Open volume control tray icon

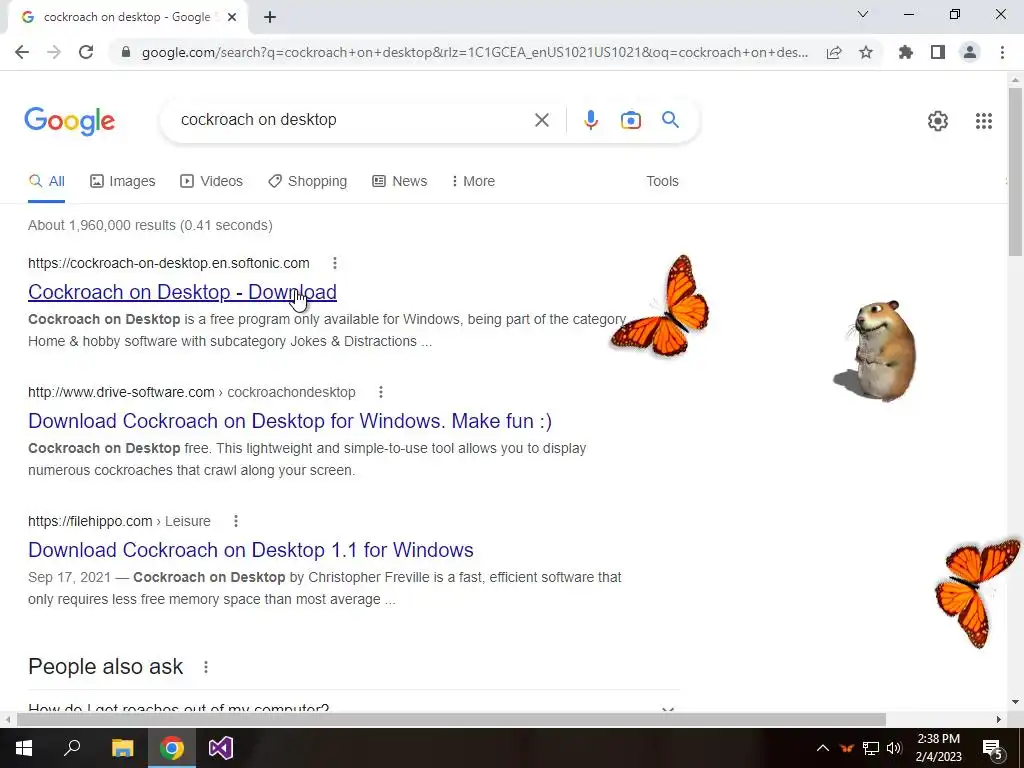894,748
